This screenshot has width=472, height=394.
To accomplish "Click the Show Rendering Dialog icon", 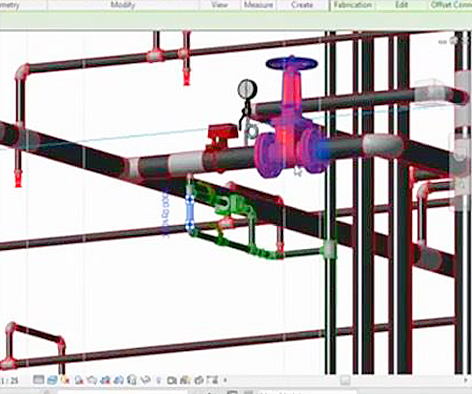I will pyautogui.click(x=92, y=380).
